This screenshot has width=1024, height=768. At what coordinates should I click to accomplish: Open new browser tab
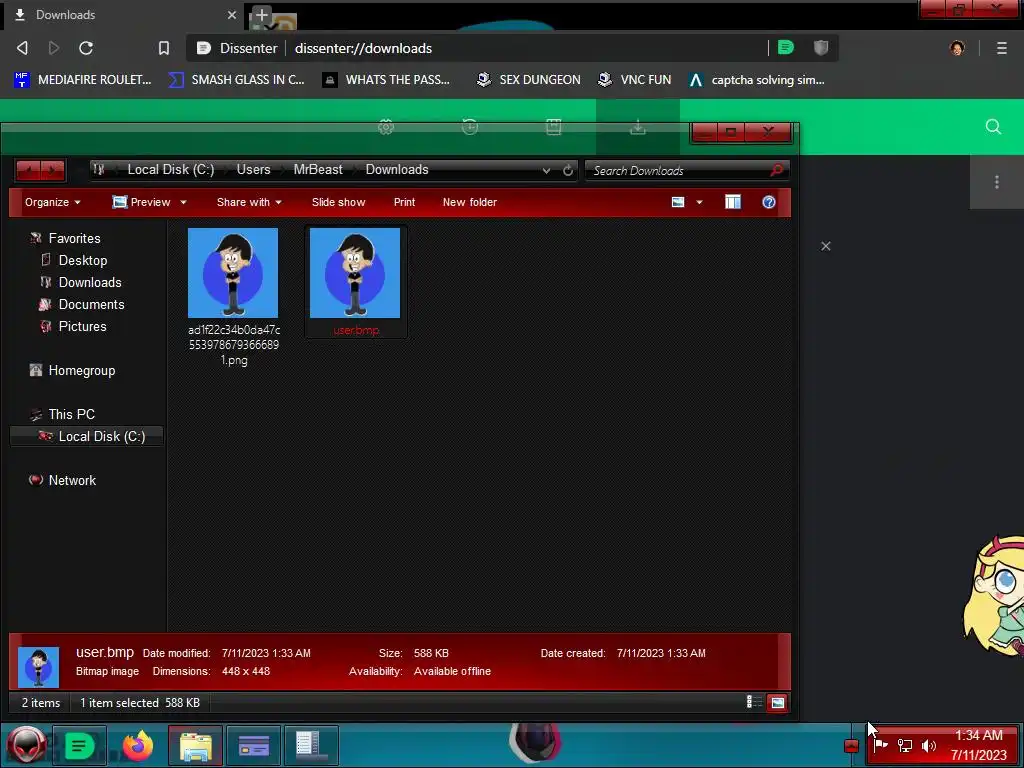261,14
